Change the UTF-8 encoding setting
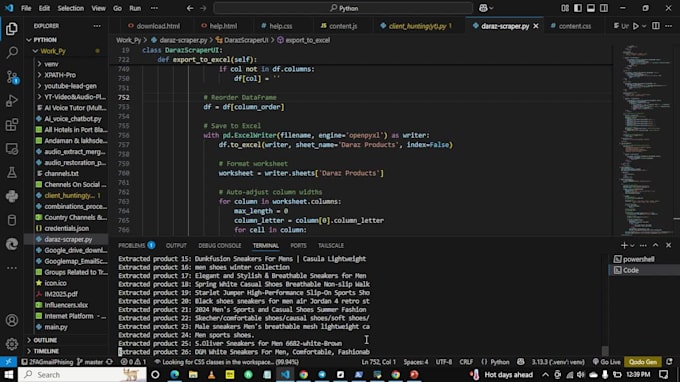 (443, 362)
